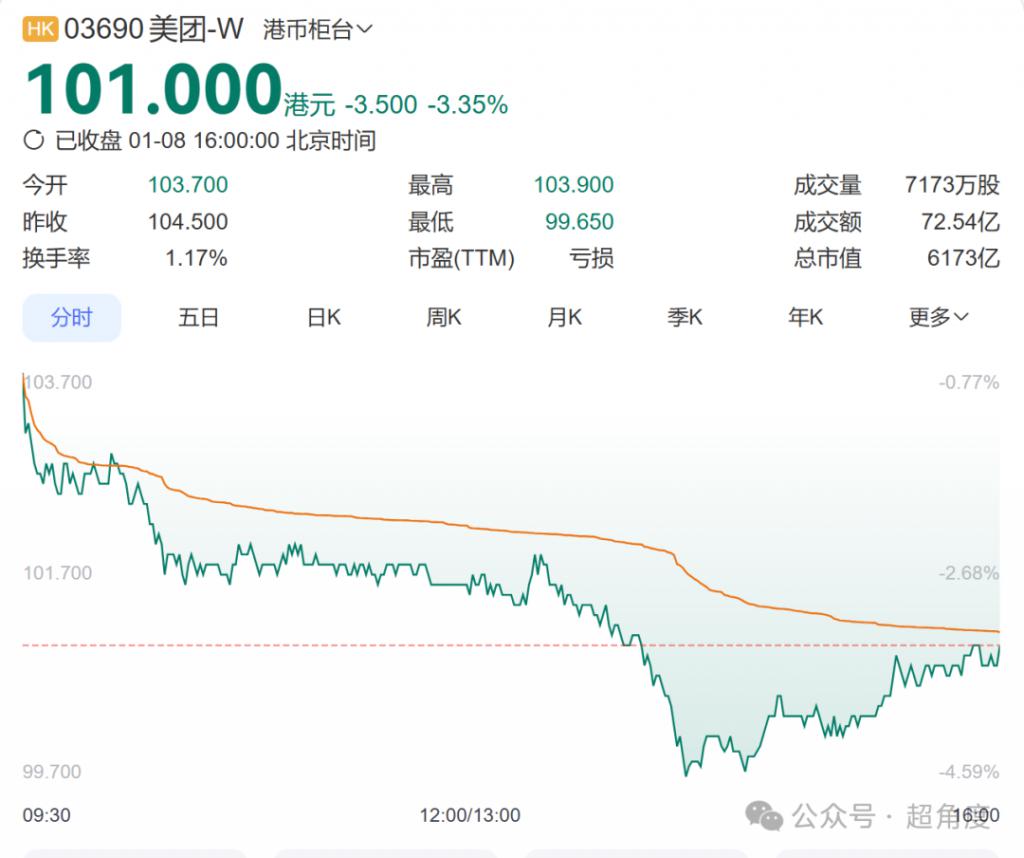Image resolution: width=1024 pixels, height=858 pixels.
Task: Click the refresh icon beside 已收盘
Action: point(33,140)
